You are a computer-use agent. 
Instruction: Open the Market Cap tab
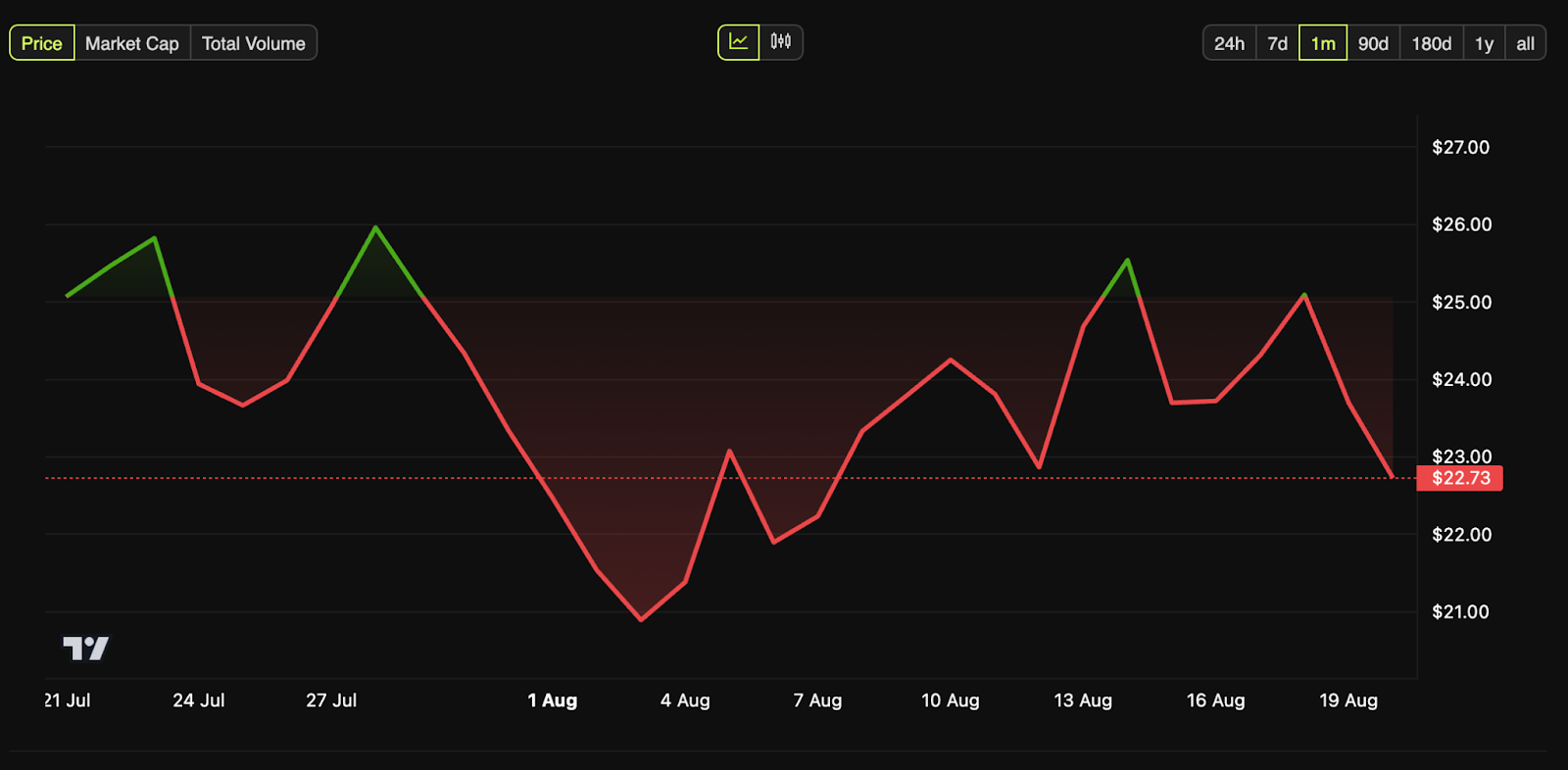pos(132,43)
